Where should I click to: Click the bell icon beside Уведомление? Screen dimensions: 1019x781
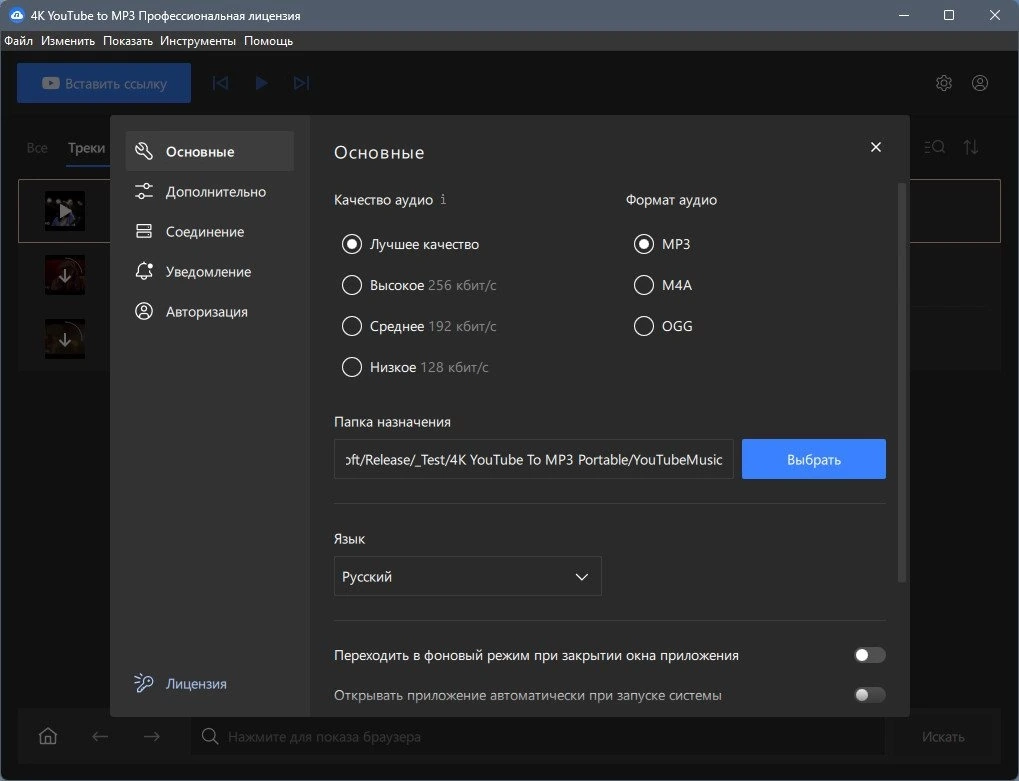144,271
